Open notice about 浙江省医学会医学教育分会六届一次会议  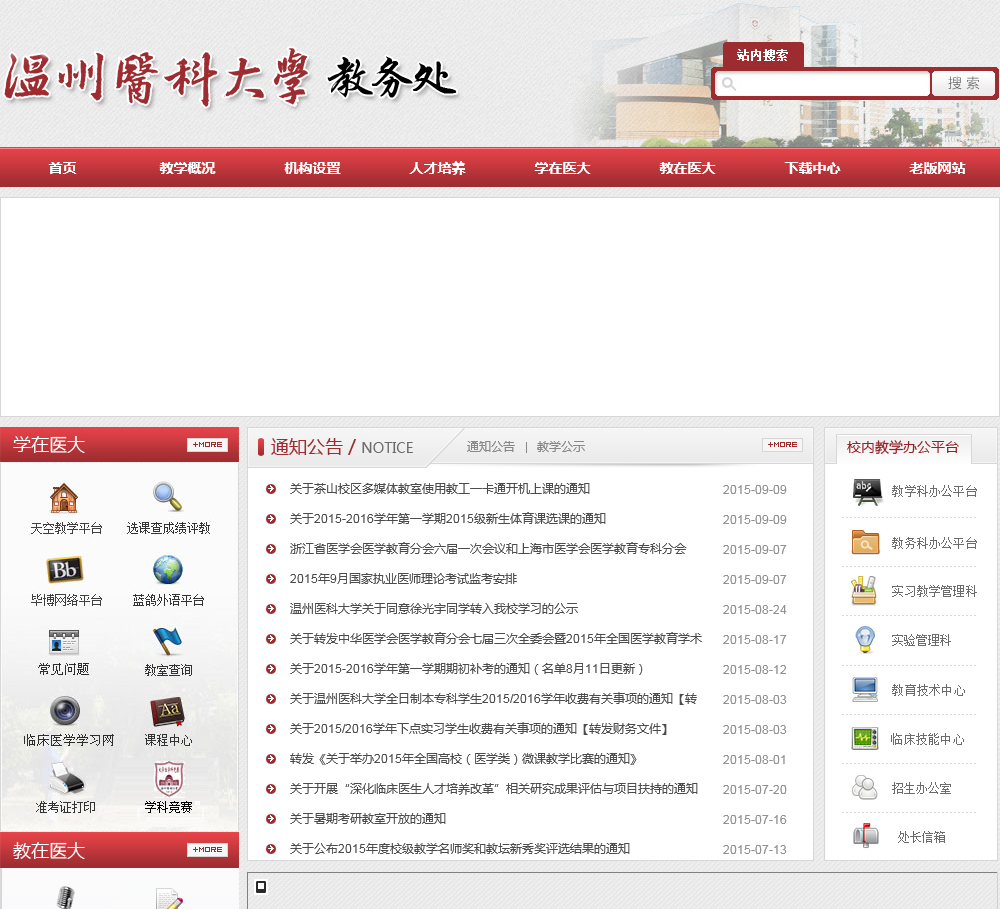click(x=488, y=549)
